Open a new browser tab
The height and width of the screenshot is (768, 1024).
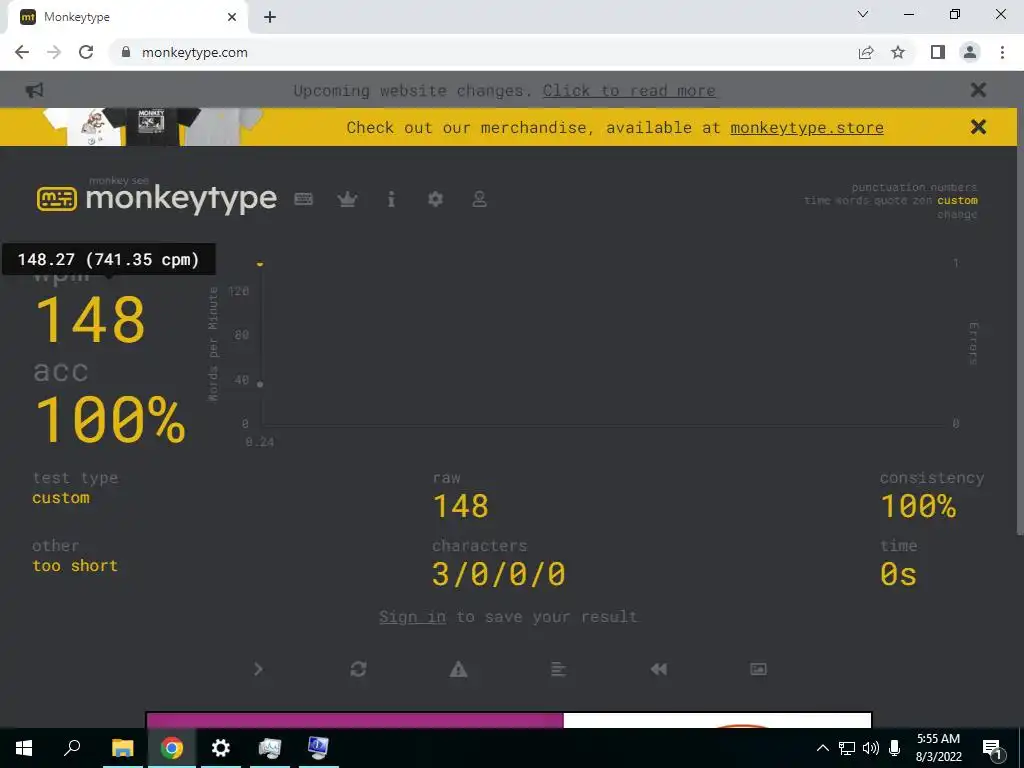pyautogui.click(x=270, y=17)
